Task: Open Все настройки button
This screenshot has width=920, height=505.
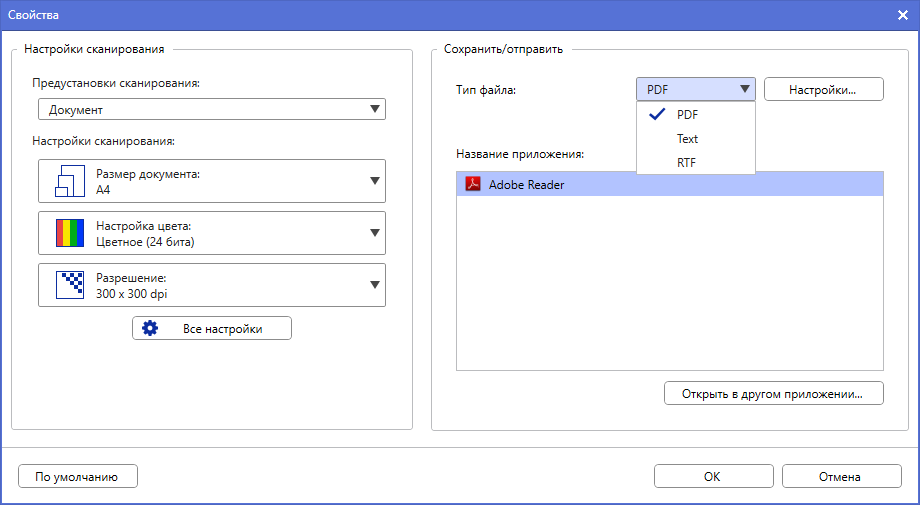Action: [x=212, y=328]
